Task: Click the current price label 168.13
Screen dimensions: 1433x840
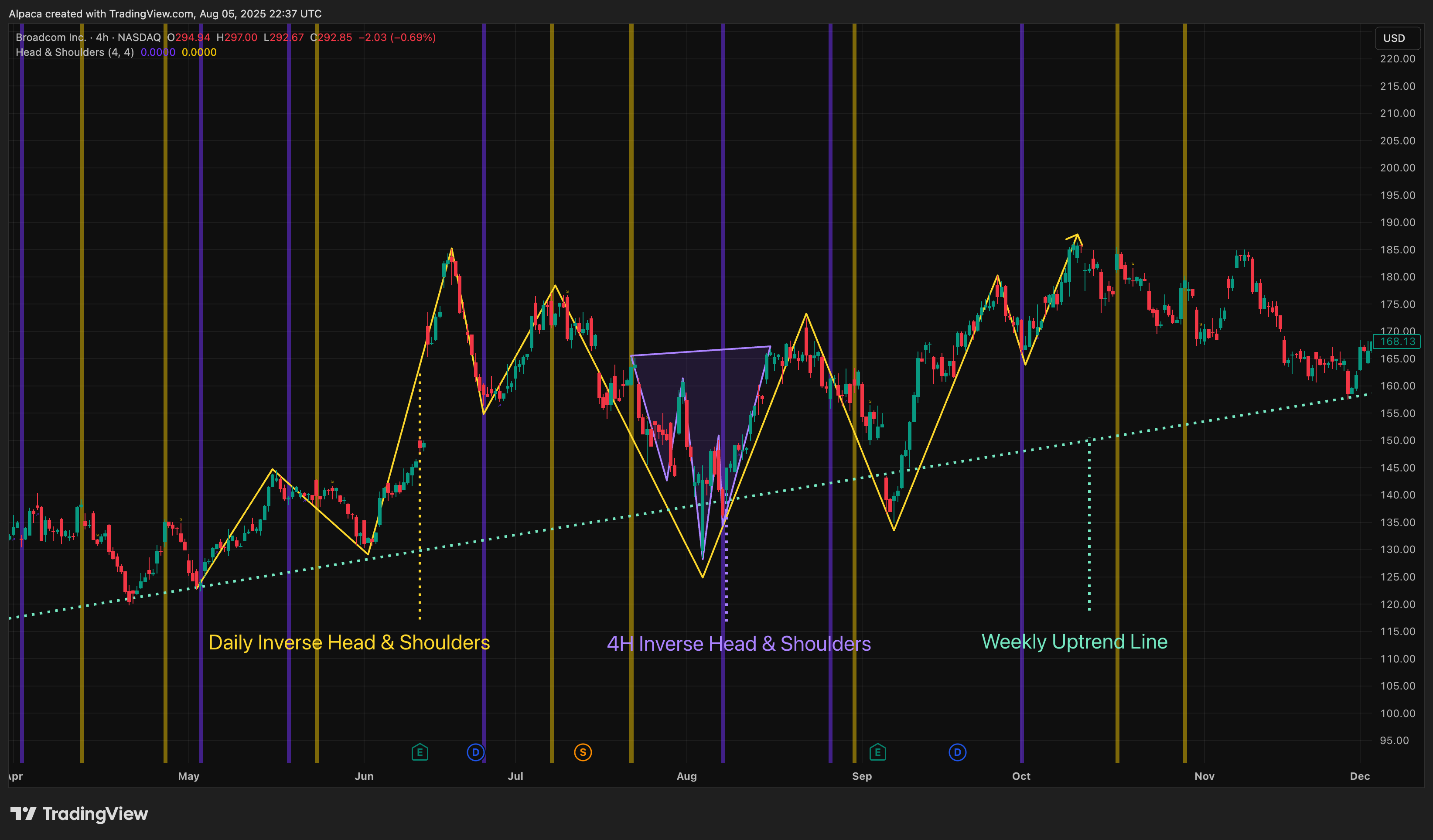Action: pyautogui.click(x=1397, y=341)
